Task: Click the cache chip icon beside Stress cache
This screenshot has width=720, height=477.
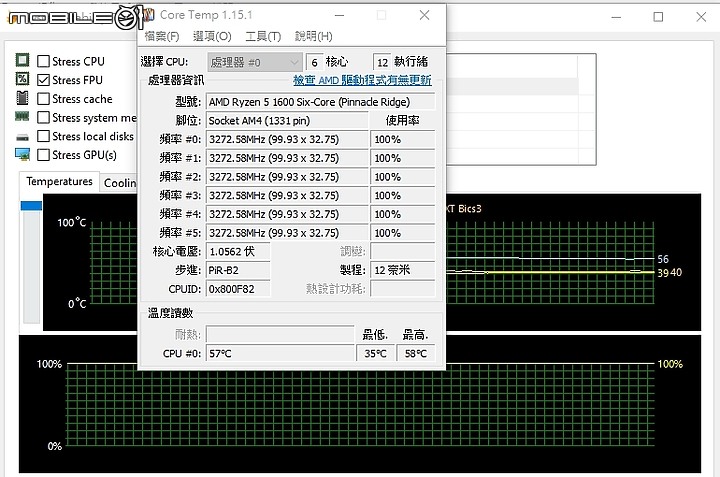Action: 22,98
